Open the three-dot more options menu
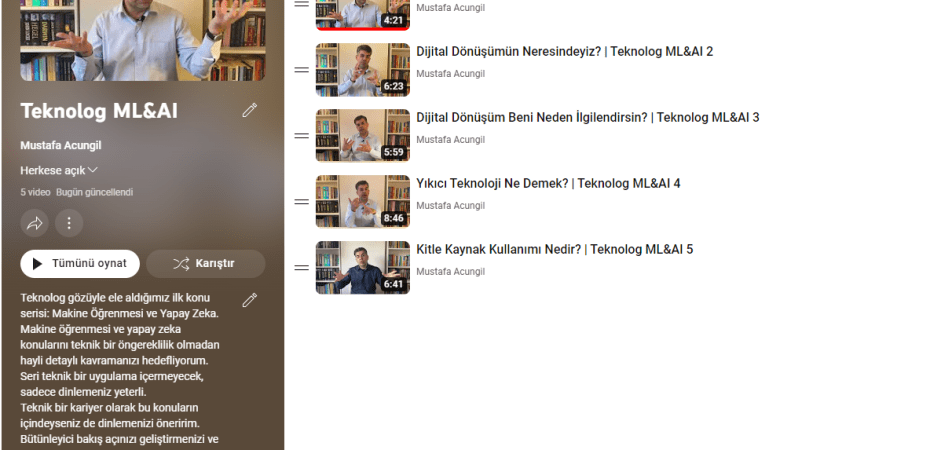930x450 pixels. point(68,223)
